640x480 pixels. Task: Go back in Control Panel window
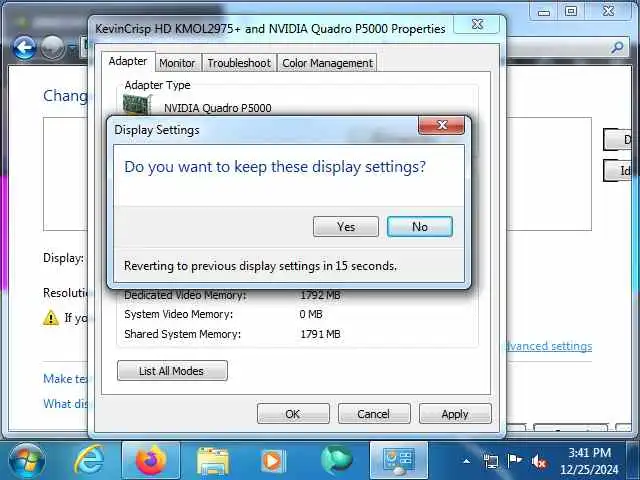24,48
